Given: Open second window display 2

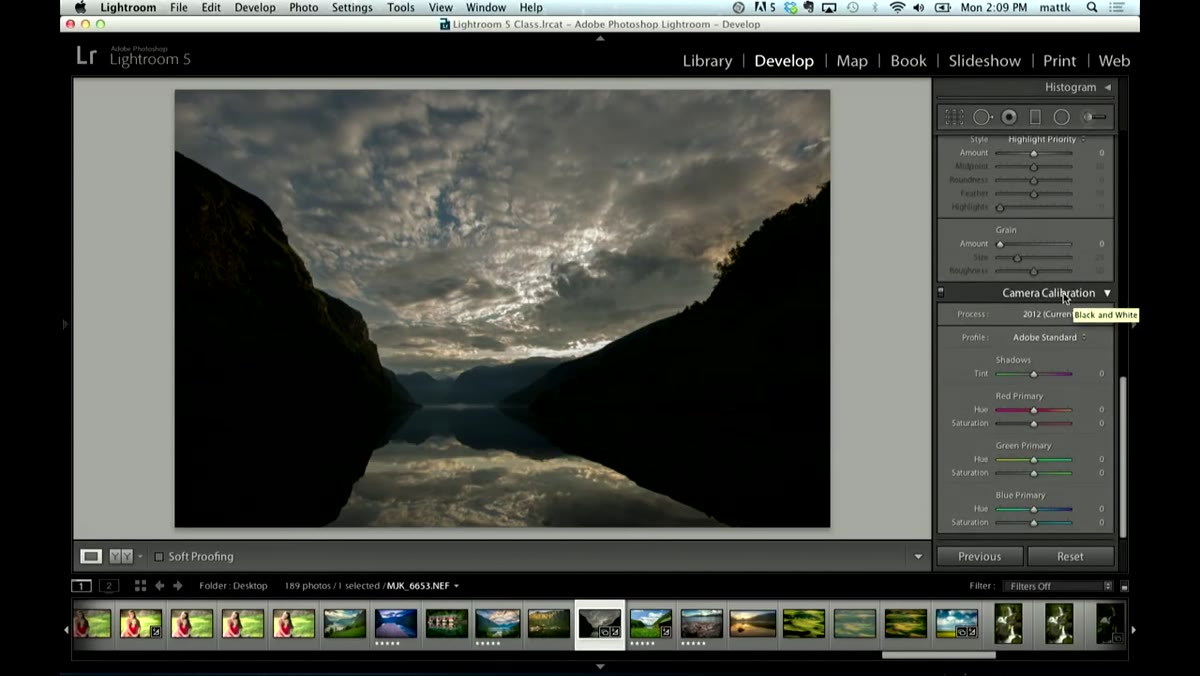Looking at the screenshot, I should (109, 586).
